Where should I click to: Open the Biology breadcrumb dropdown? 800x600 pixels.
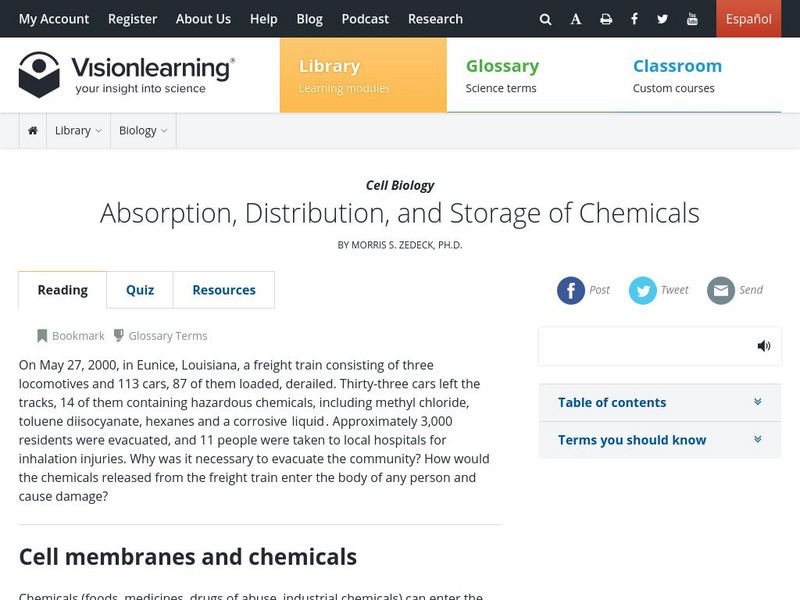143,131
